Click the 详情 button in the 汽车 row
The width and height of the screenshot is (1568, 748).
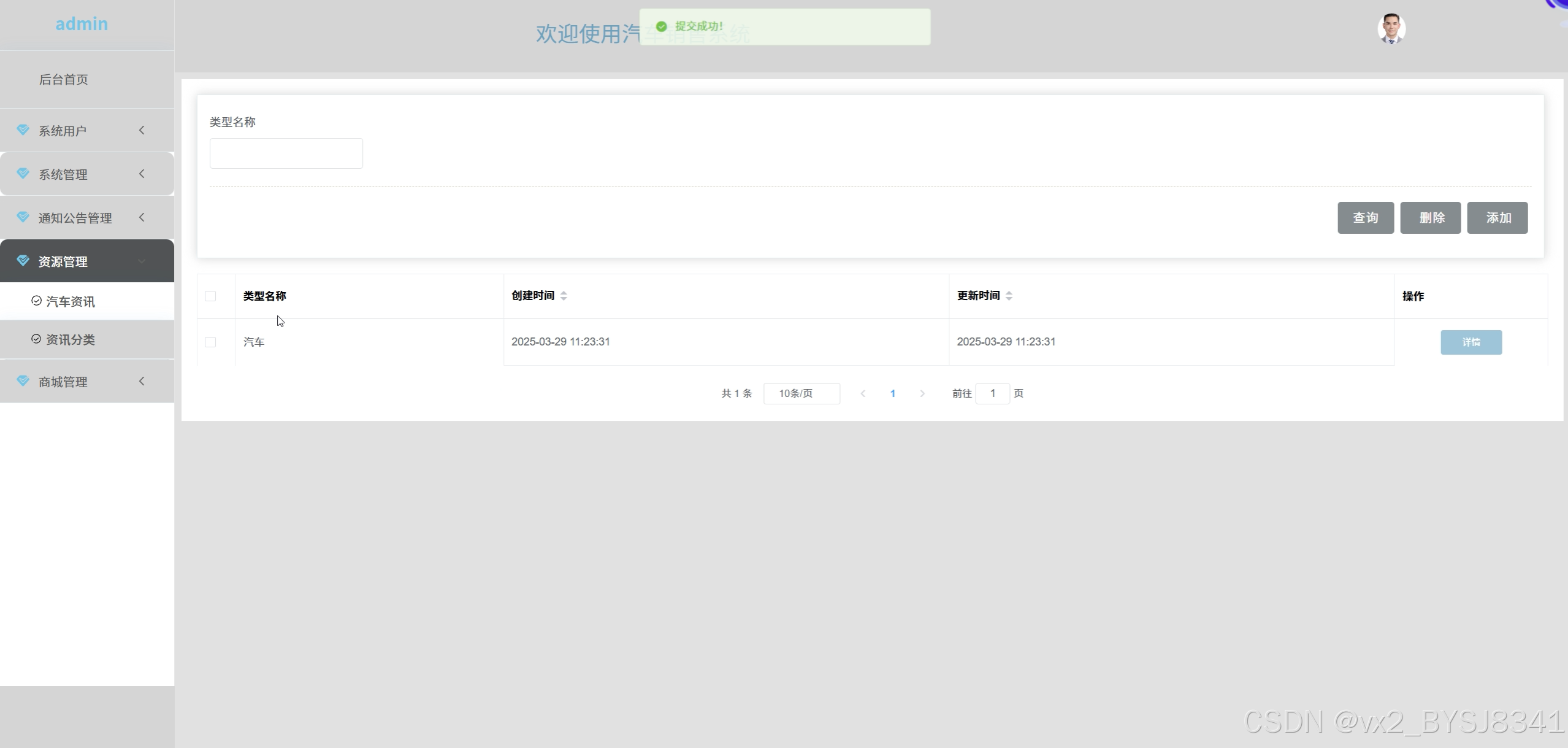coord(1470,342)
